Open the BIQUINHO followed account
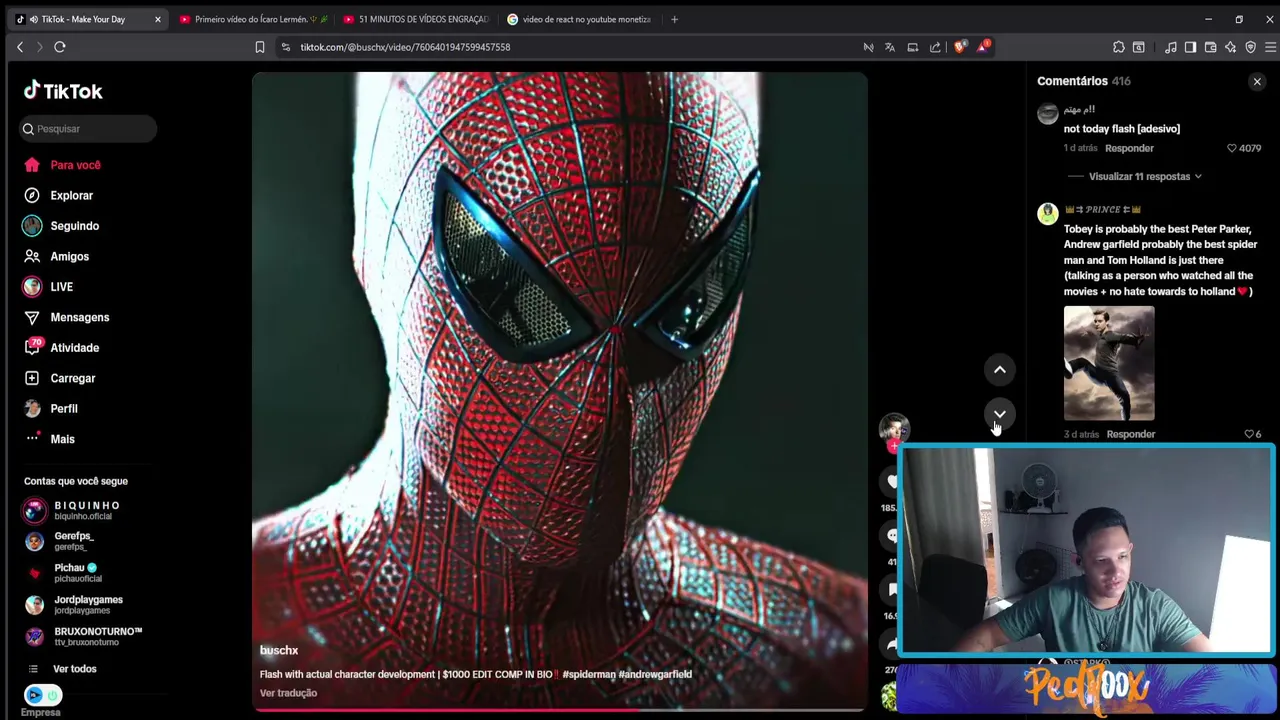Image resolution: width=1280 pixels, height=720 pixels. click(x=72, y=511)
